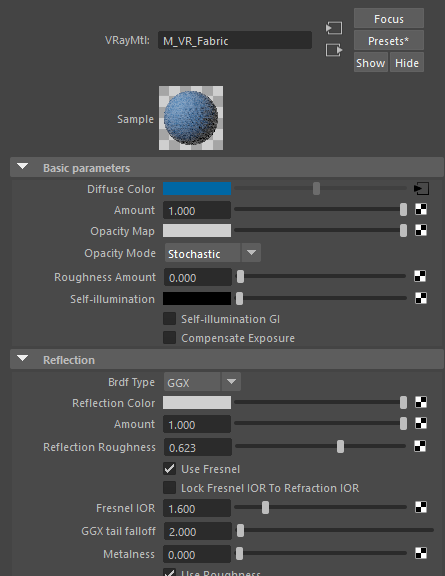
Task: Click the map icon next to Roughness Amount
Action: [420, 276]
